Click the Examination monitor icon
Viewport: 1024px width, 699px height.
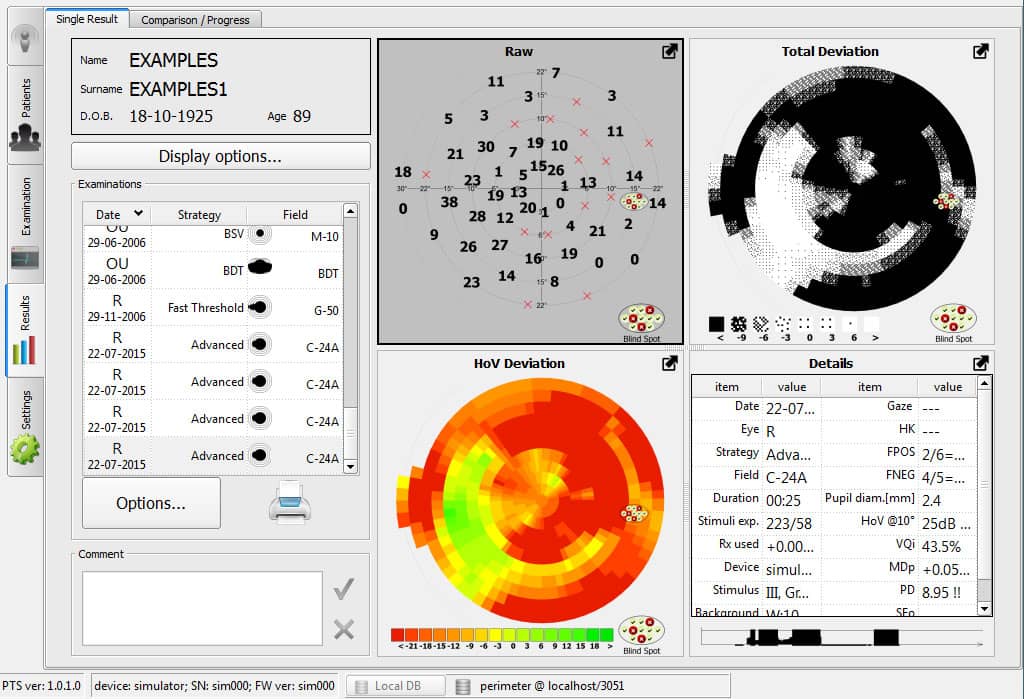[x=25, y=258]
